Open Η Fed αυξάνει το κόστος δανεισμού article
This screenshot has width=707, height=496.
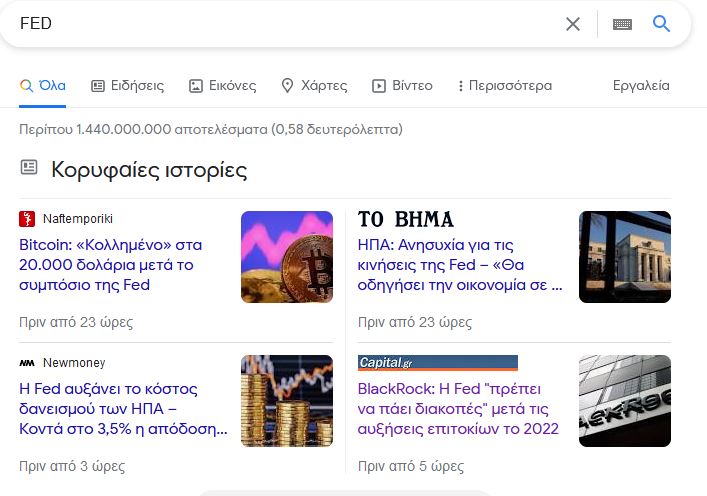[x=123, y=409]
